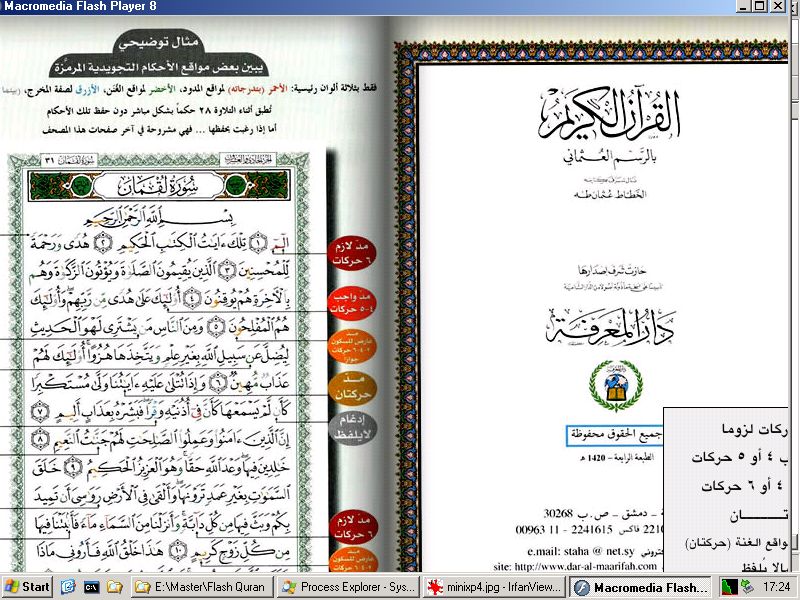Click the phone number 00963 11 - 2241615

click(564, 530)
